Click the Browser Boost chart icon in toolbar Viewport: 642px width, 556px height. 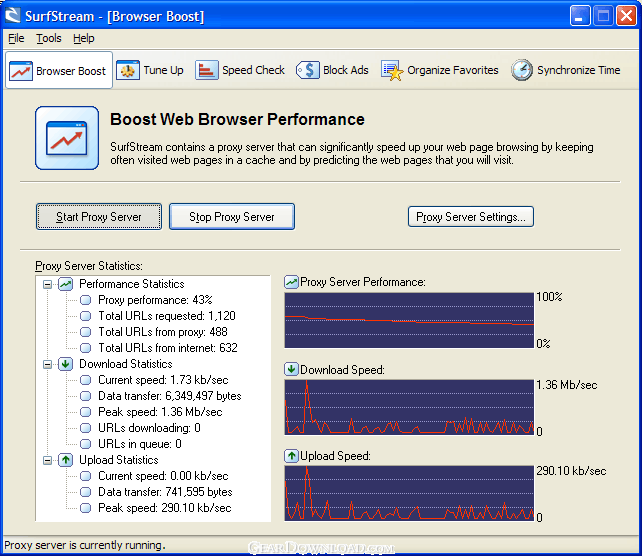[x=20, y=71]
